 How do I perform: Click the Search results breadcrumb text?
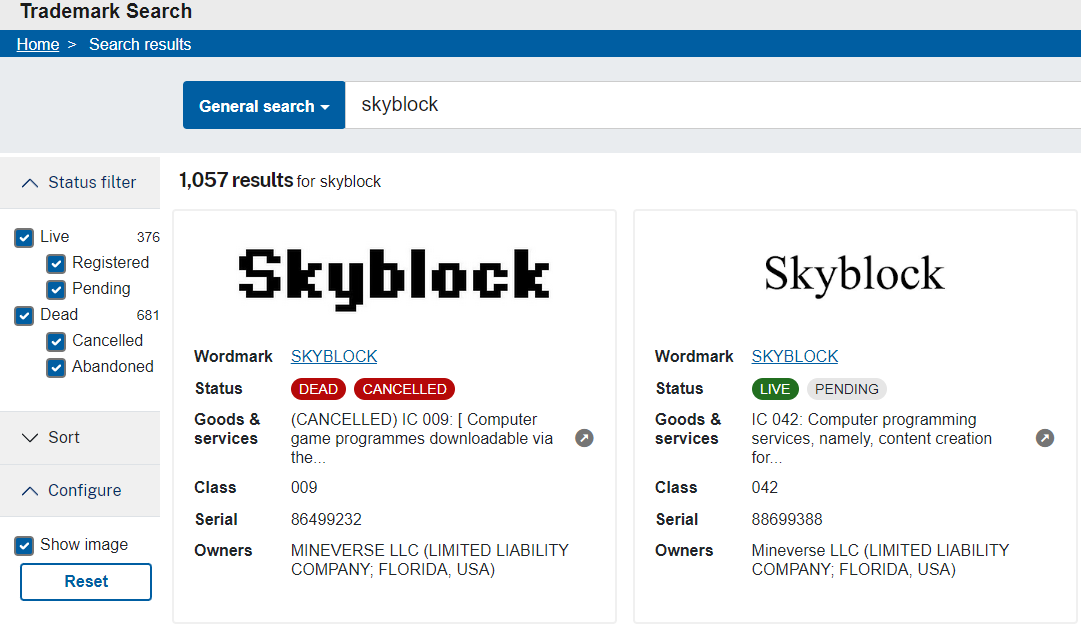pos(140,44)
